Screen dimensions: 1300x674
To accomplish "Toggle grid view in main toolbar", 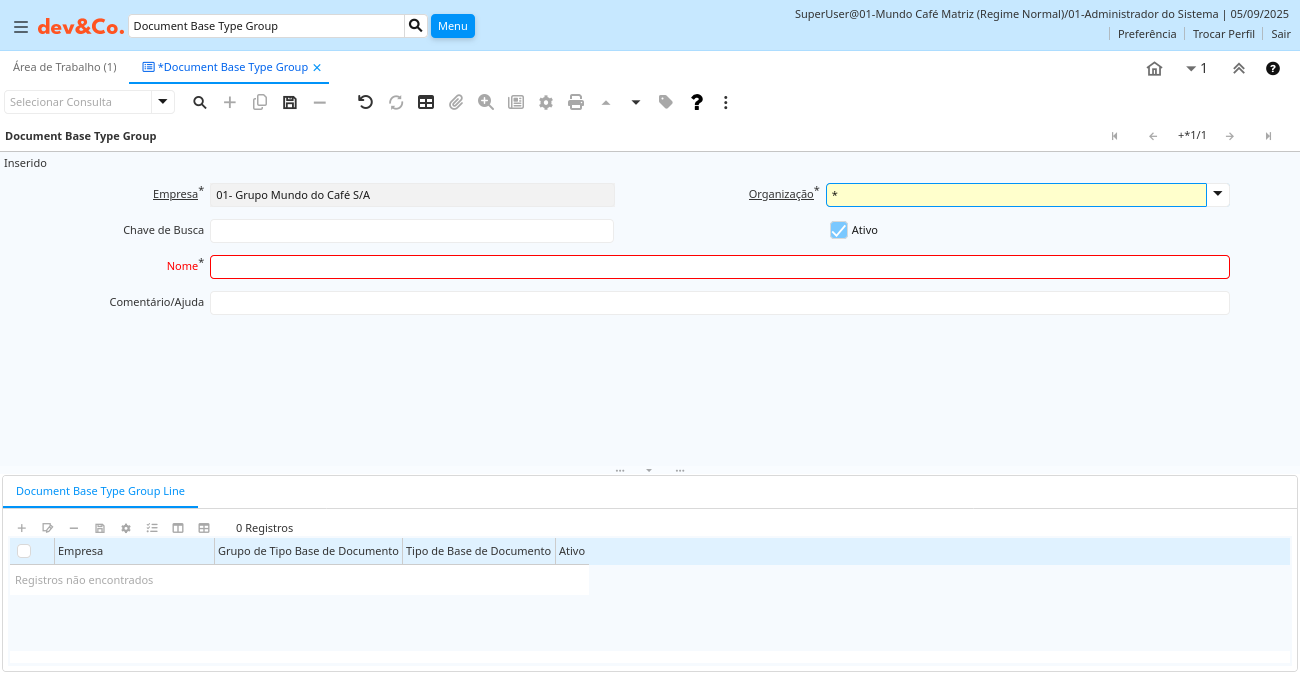I will point(426,102).
